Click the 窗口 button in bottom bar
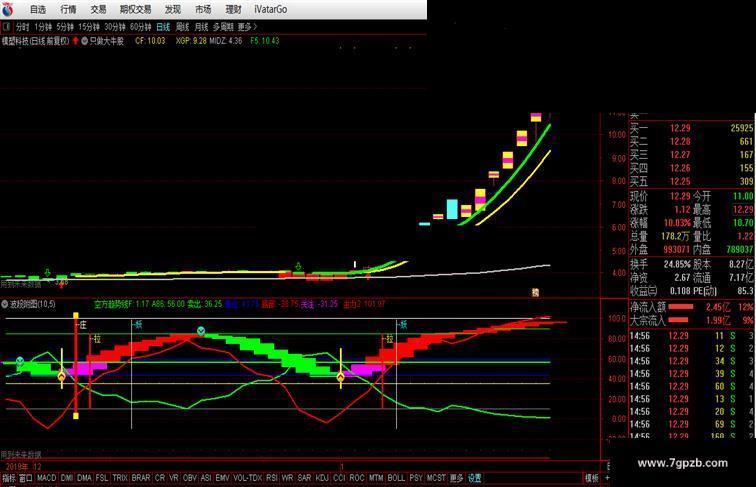The height and width of the screenshot is (487, 756). (26, 478)
